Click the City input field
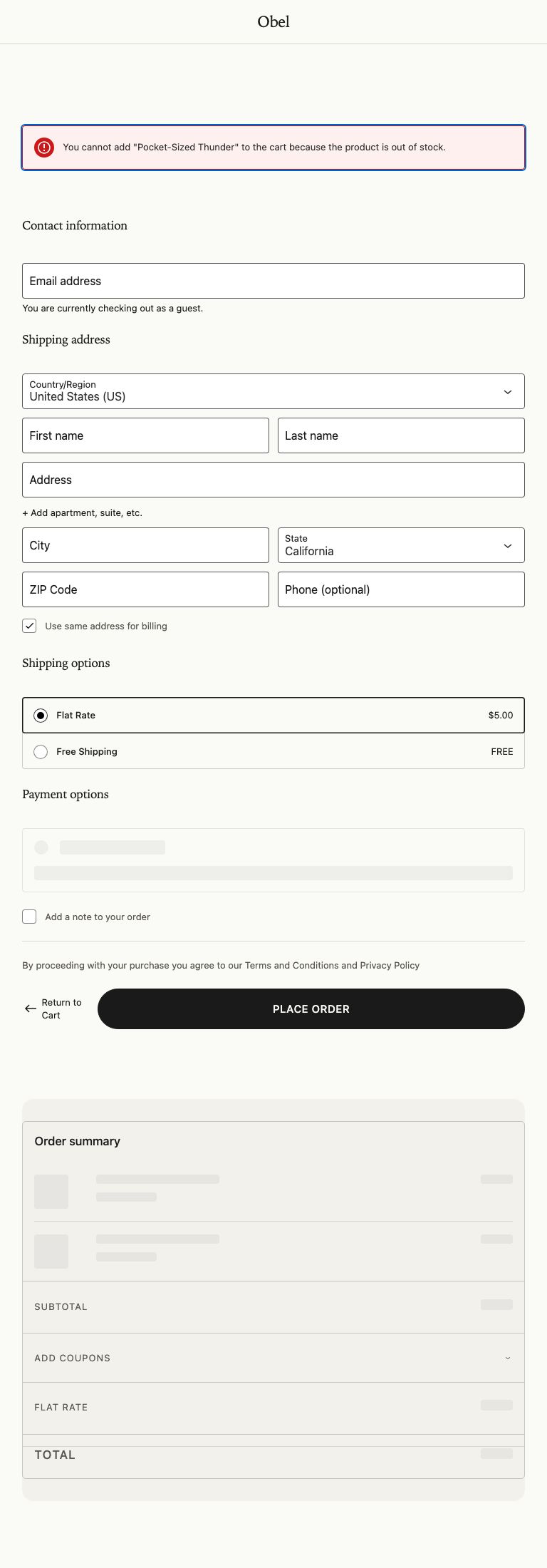 (x=145, y=545)
